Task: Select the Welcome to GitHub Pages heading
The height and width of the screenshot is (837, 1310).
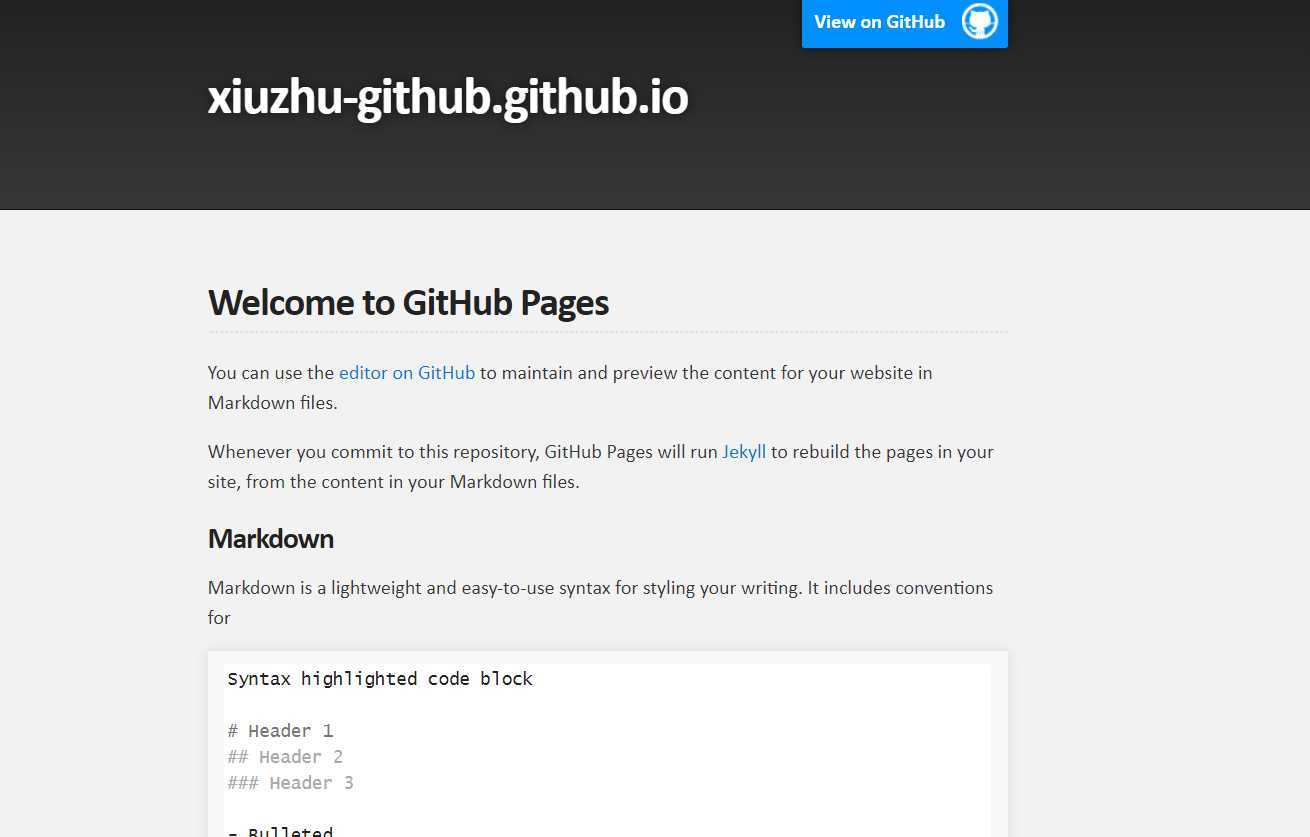Action: 408,302
